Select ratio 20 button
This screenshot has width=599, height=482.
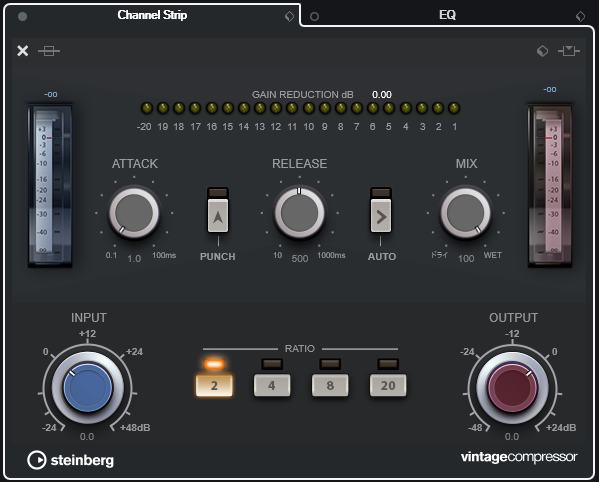[388, 385]
